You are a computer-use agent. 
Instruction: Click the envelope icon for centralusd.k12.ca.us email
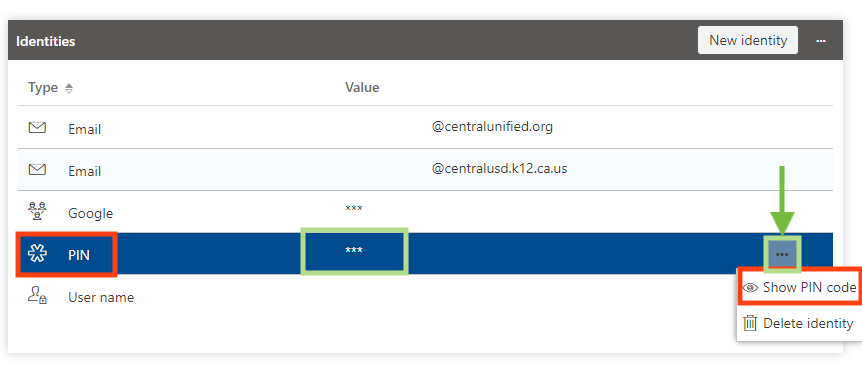click(37, 169)
